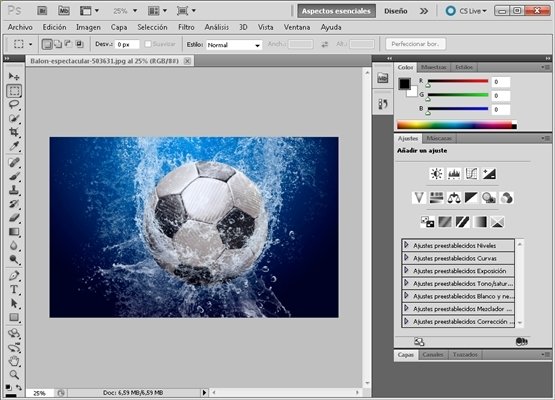Select the Rectangle shape tool
Viewport: 555px width, 400px height.
(x=14, y=317)
